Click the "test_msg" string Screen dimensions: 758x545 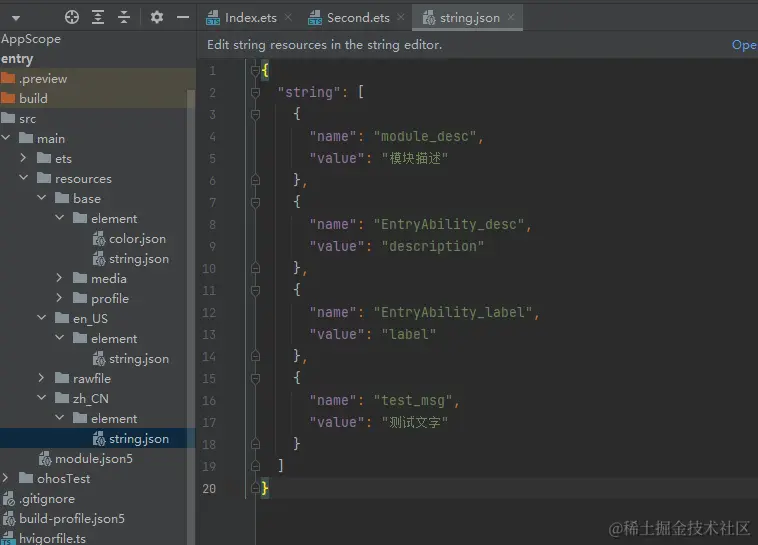[413, 401]
